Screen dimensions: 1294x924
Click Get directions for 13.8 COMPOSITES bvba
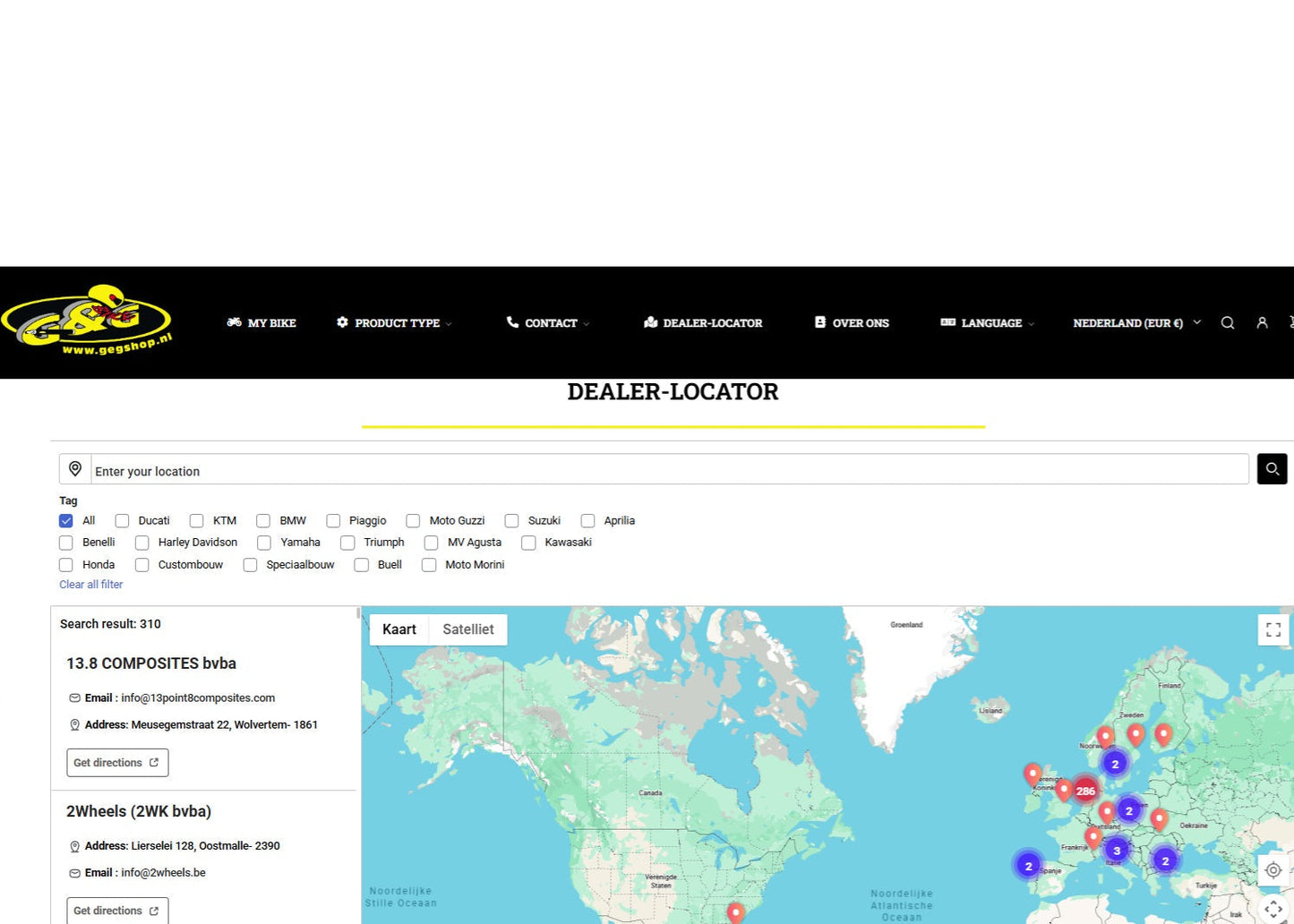click(117, 763)
